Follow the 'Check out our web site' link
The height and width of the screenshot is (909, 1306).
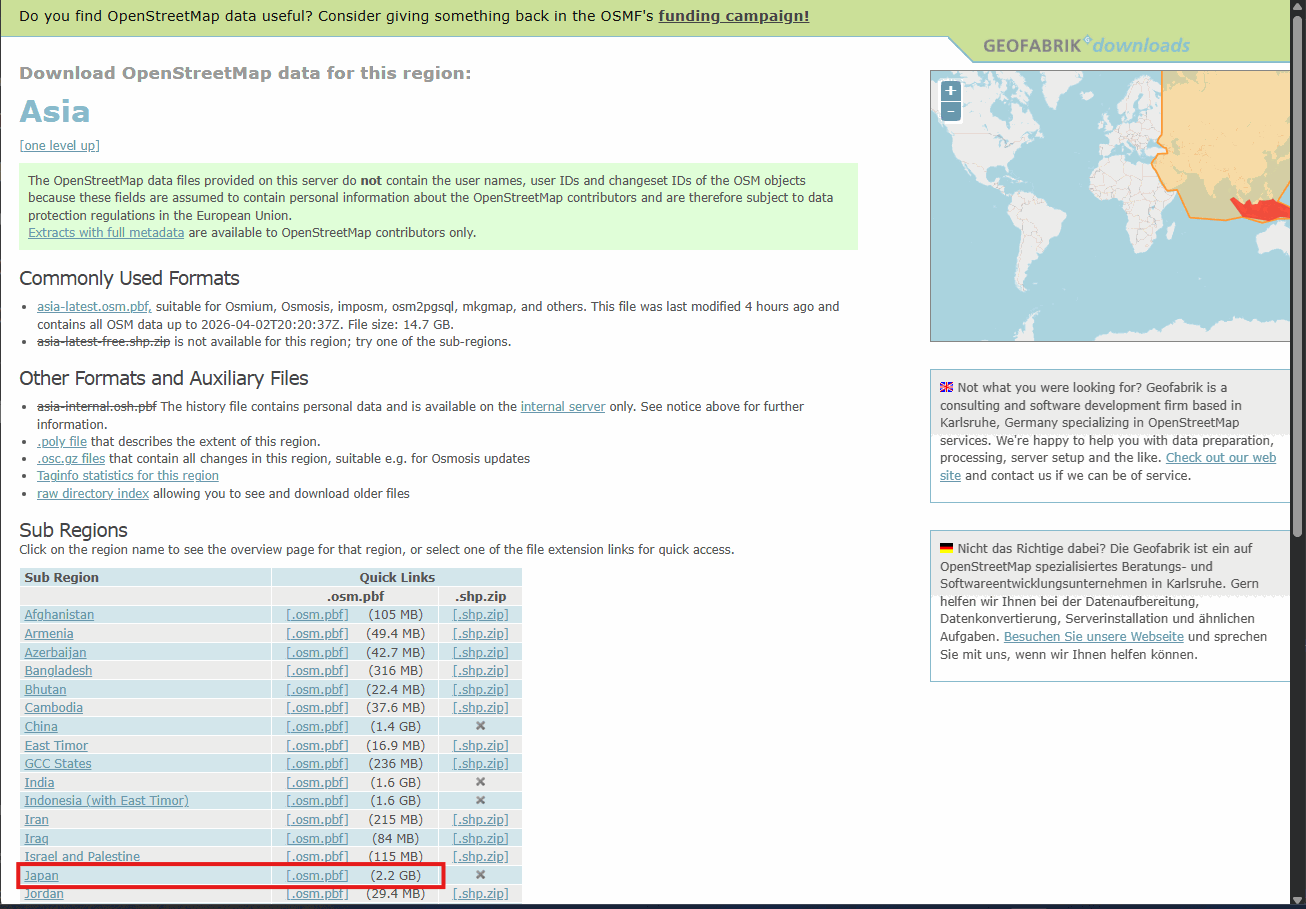click(x=1221, y=458)
